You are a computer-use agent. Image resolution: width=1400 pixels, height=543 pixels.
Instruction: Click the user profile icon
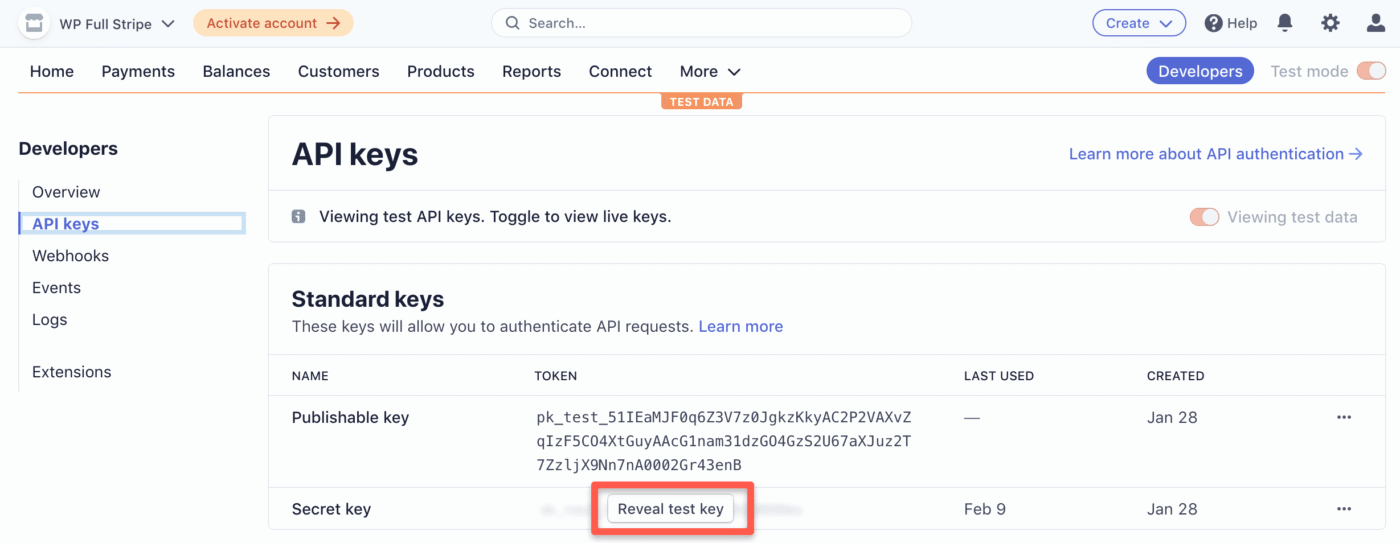coord(1376,23)
